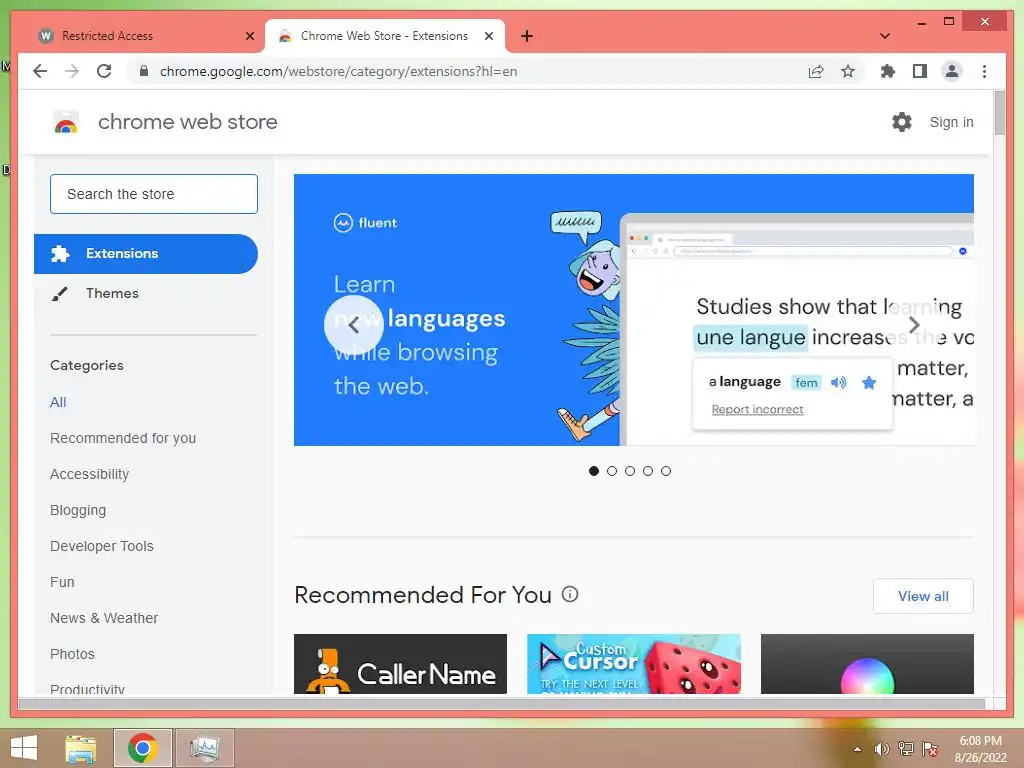The height and width of the screenshot is (768, 1024).
Task: Open the profile avatar icon
Action: [x=952, y=71]
